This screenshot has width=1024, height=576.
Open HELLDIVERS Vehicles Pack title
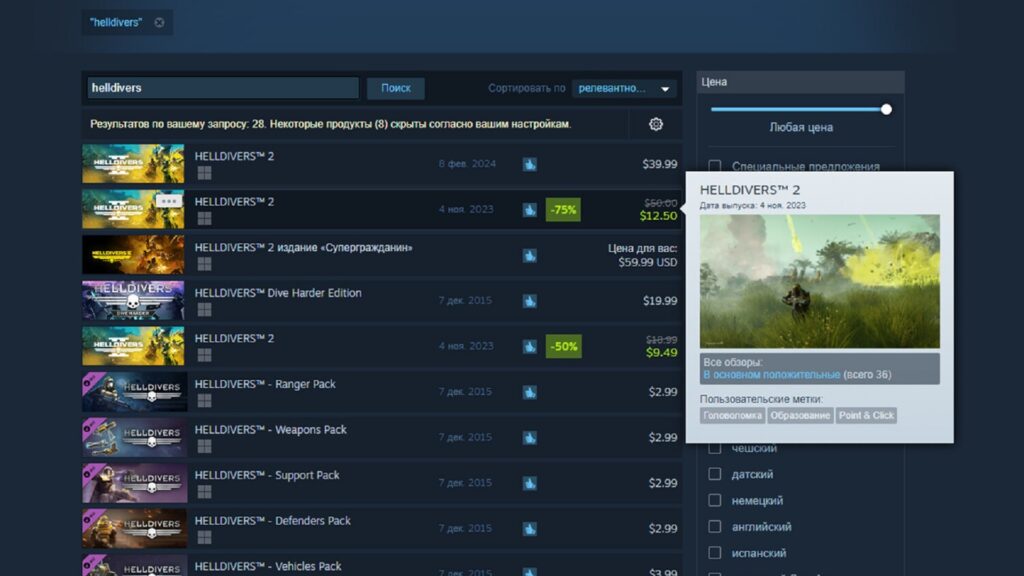[x=268, y=566]
